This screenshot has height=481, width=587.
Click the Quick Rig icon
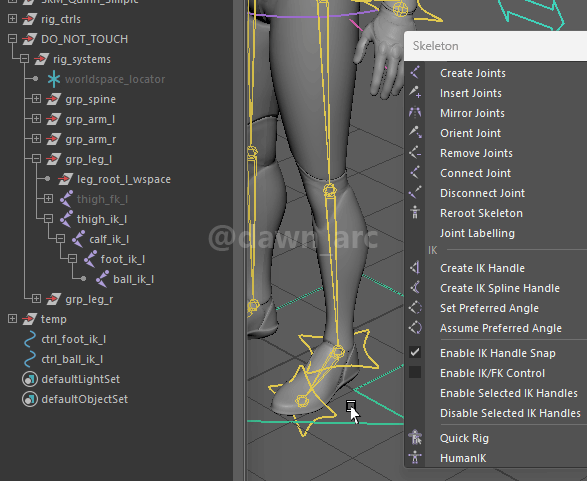(x=415, y=438)
